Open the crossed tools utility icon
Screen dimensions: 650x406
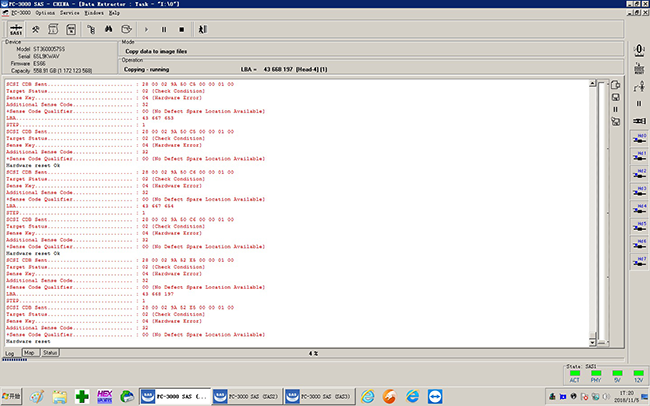tap(36, 29)
